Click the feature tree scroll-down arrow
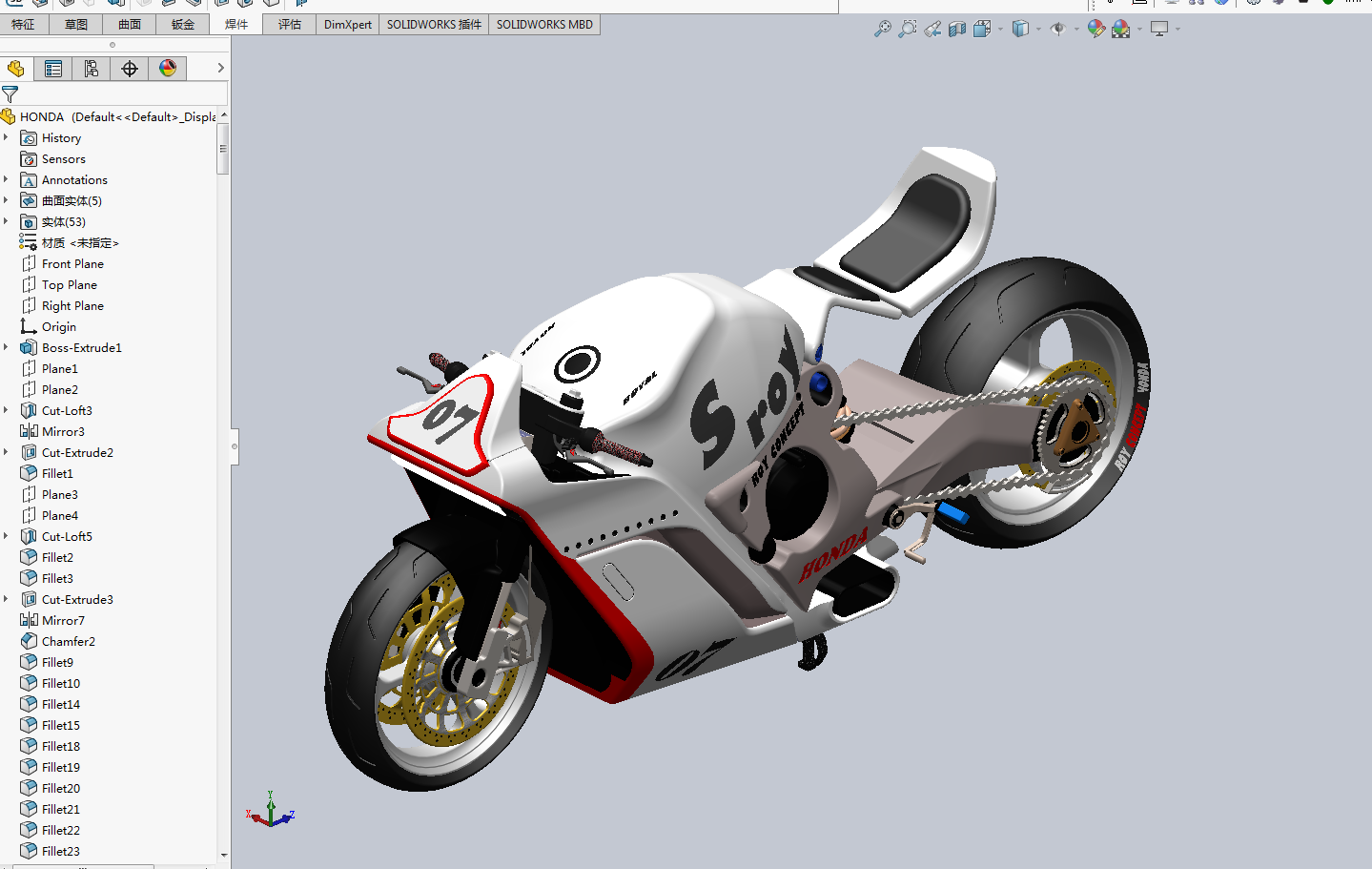Screen dimensions: 1372x869 click(224, 856)
